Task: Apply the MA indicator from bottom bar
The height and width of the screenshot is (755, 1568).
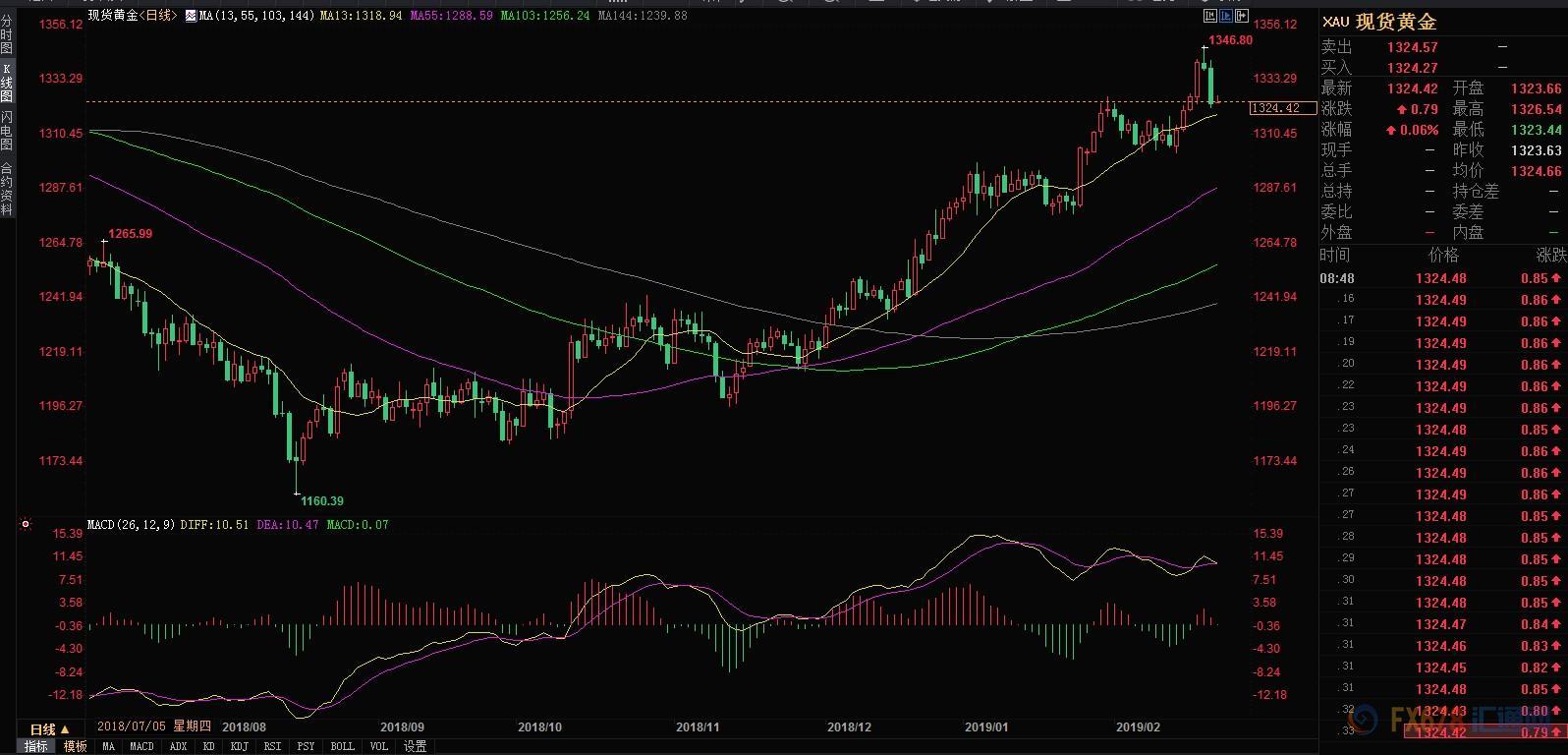Action: pyautogui.click(x=108, y=747)
